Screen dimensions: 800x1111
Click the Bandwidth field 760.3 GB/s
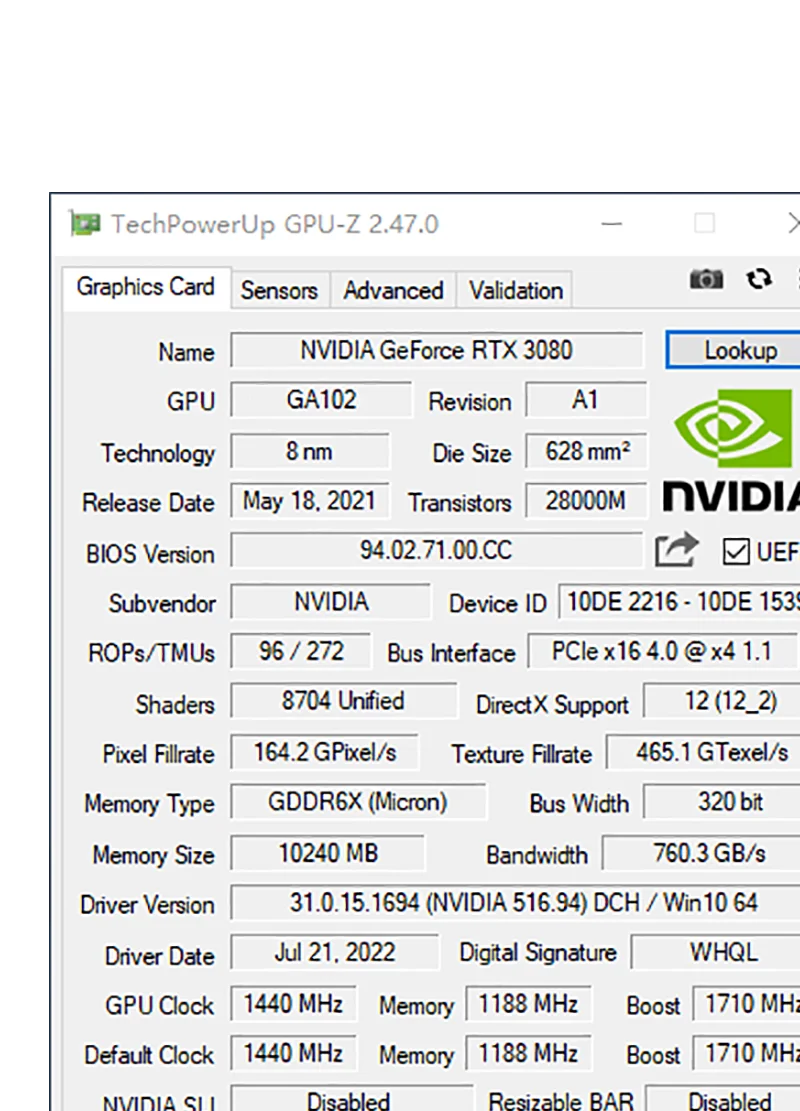[x=702, y=852]
